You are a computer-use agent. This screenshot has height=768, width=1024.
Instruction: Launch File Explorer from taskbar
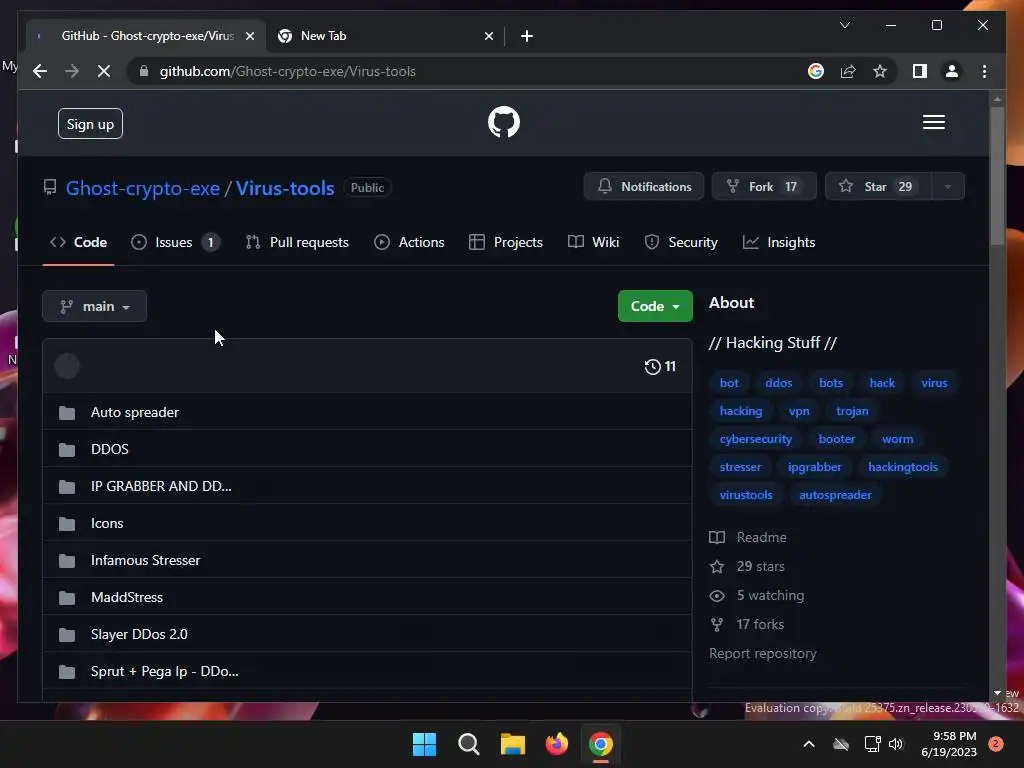point(513,744)
